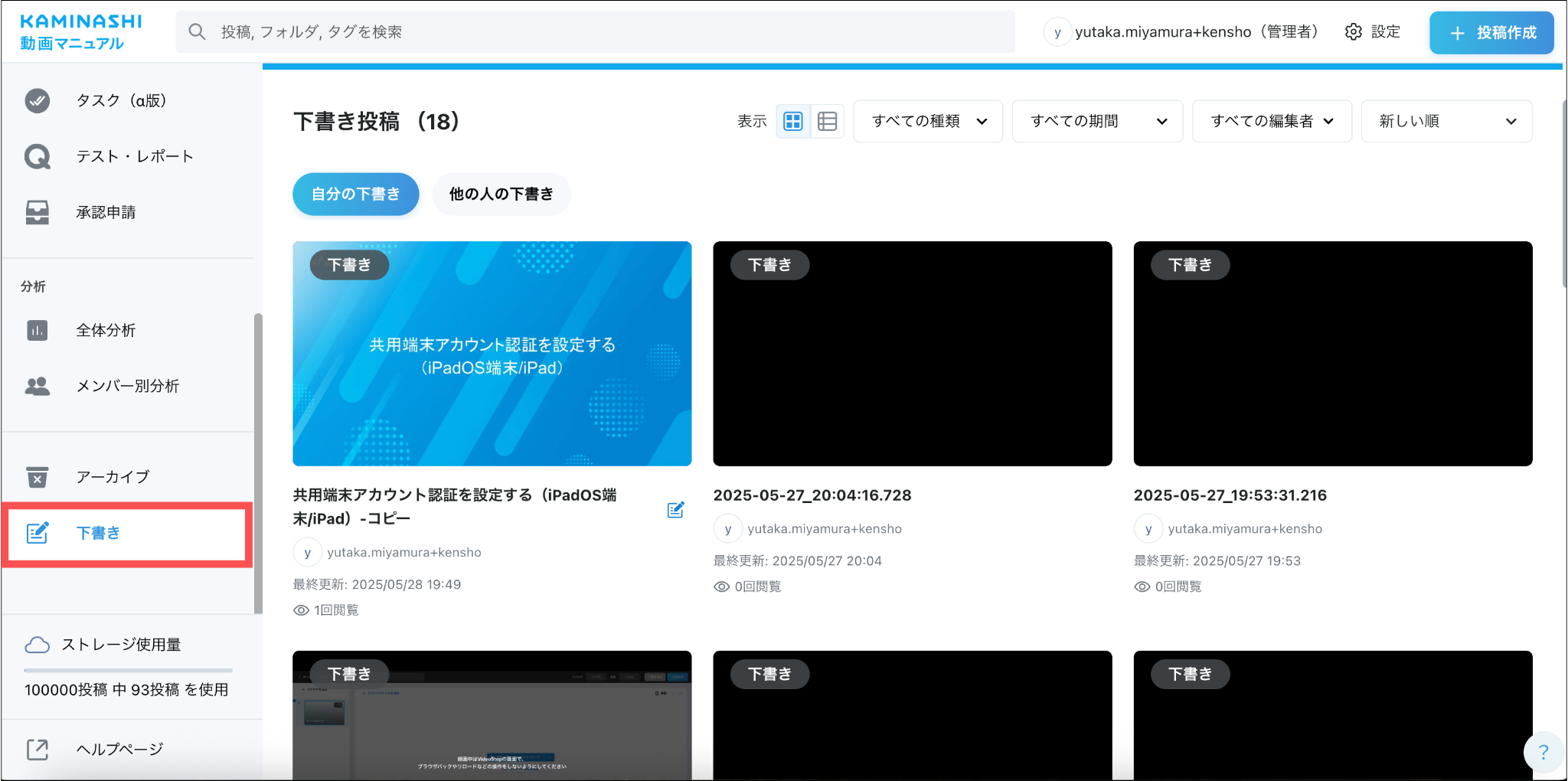Viewport: 1568px width, 781px height.
Task: Click the search input field
Action: point(596,31)
